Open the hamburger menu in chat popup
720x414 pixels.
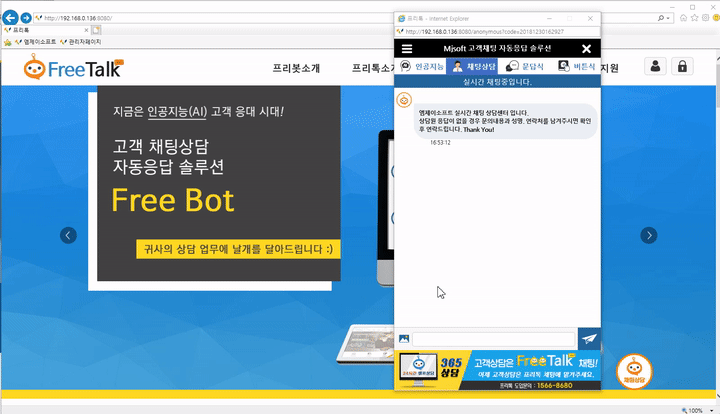coord(407,49)
